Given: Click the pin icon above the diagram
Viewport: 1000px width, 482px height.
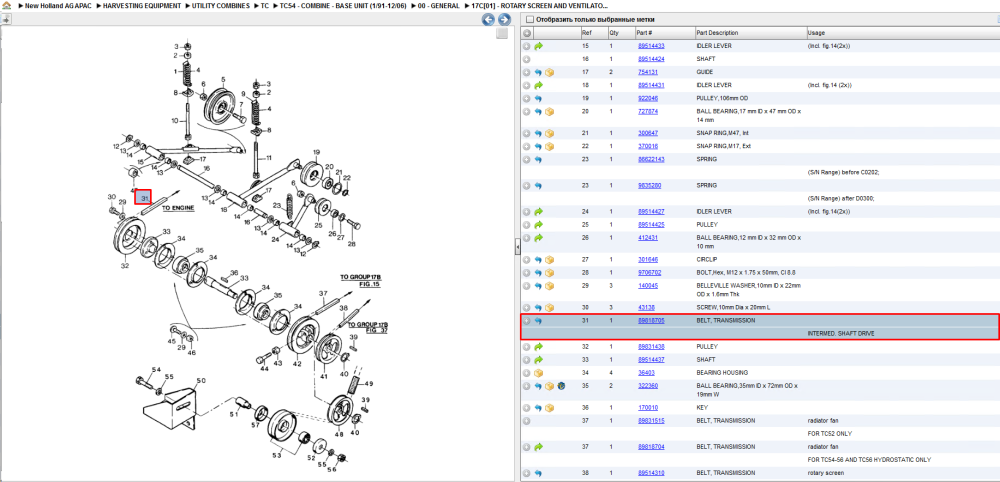Looking at the screenshot, I should [6, 19].
